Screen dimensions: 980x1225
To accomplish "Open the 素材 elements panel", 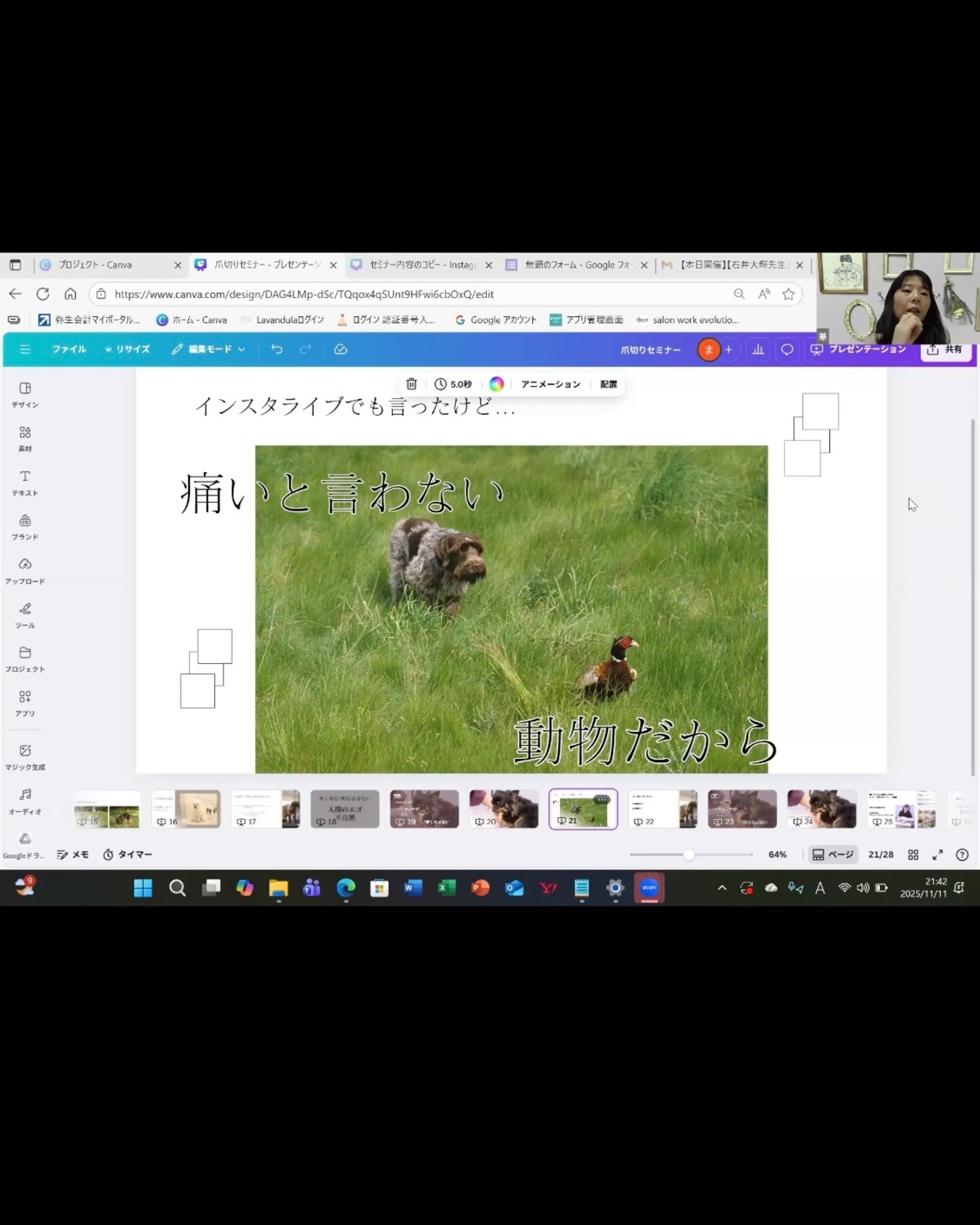I will [x=25, y=439].
